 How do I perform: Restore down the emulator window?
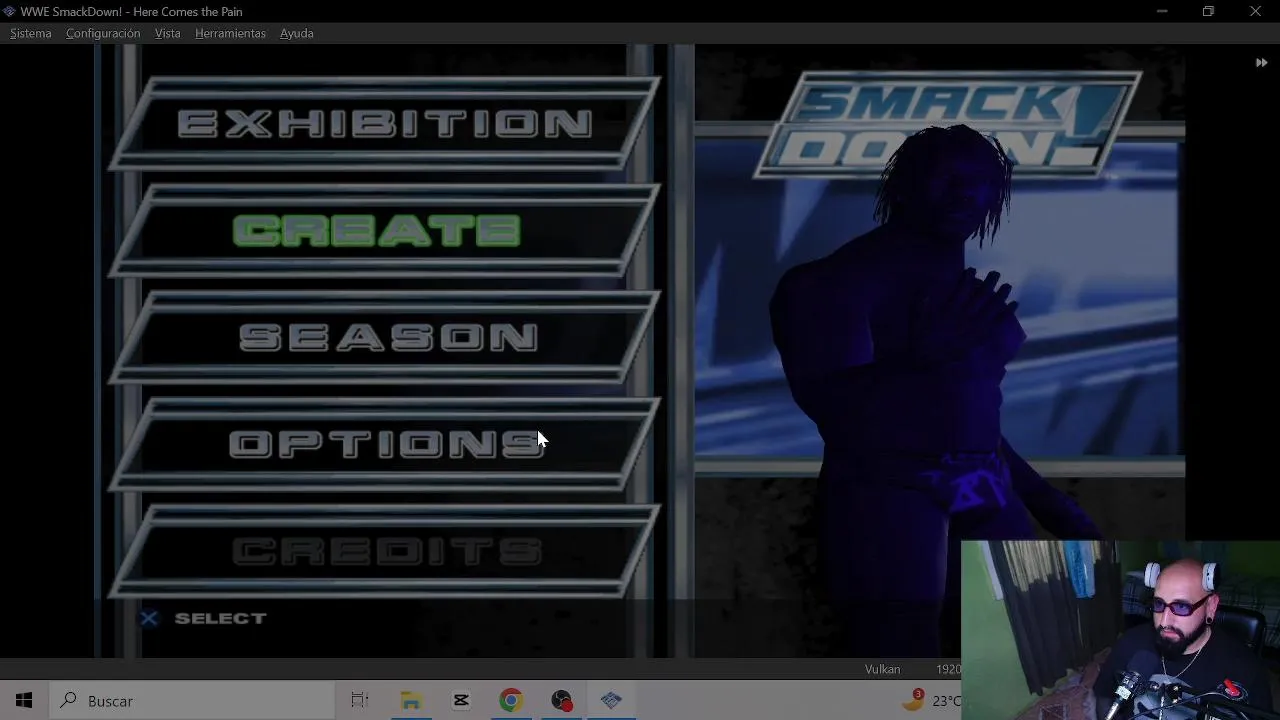pyautogui.click(x=1208, y=11)
